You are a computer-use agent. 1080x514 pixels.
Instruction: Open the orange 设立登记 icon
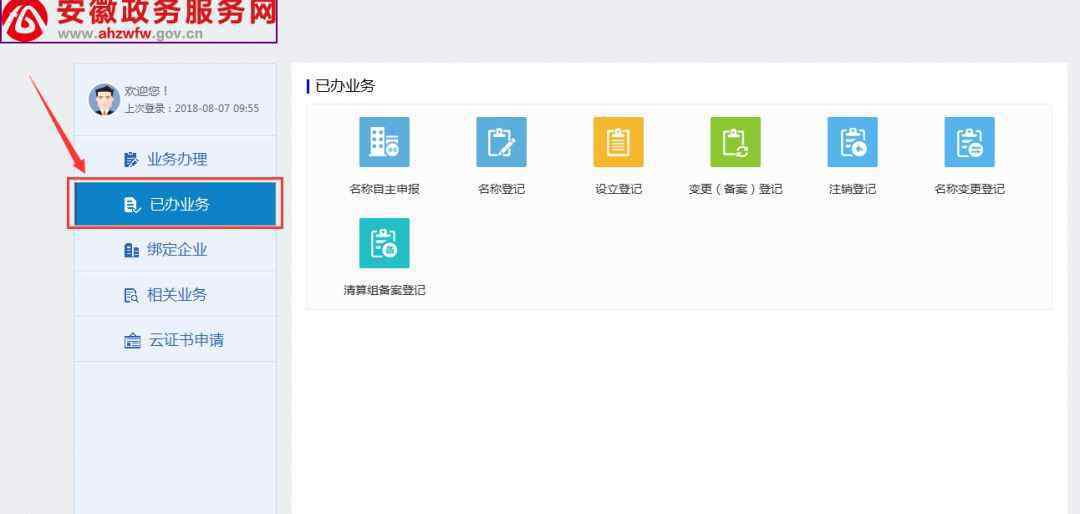619,142
